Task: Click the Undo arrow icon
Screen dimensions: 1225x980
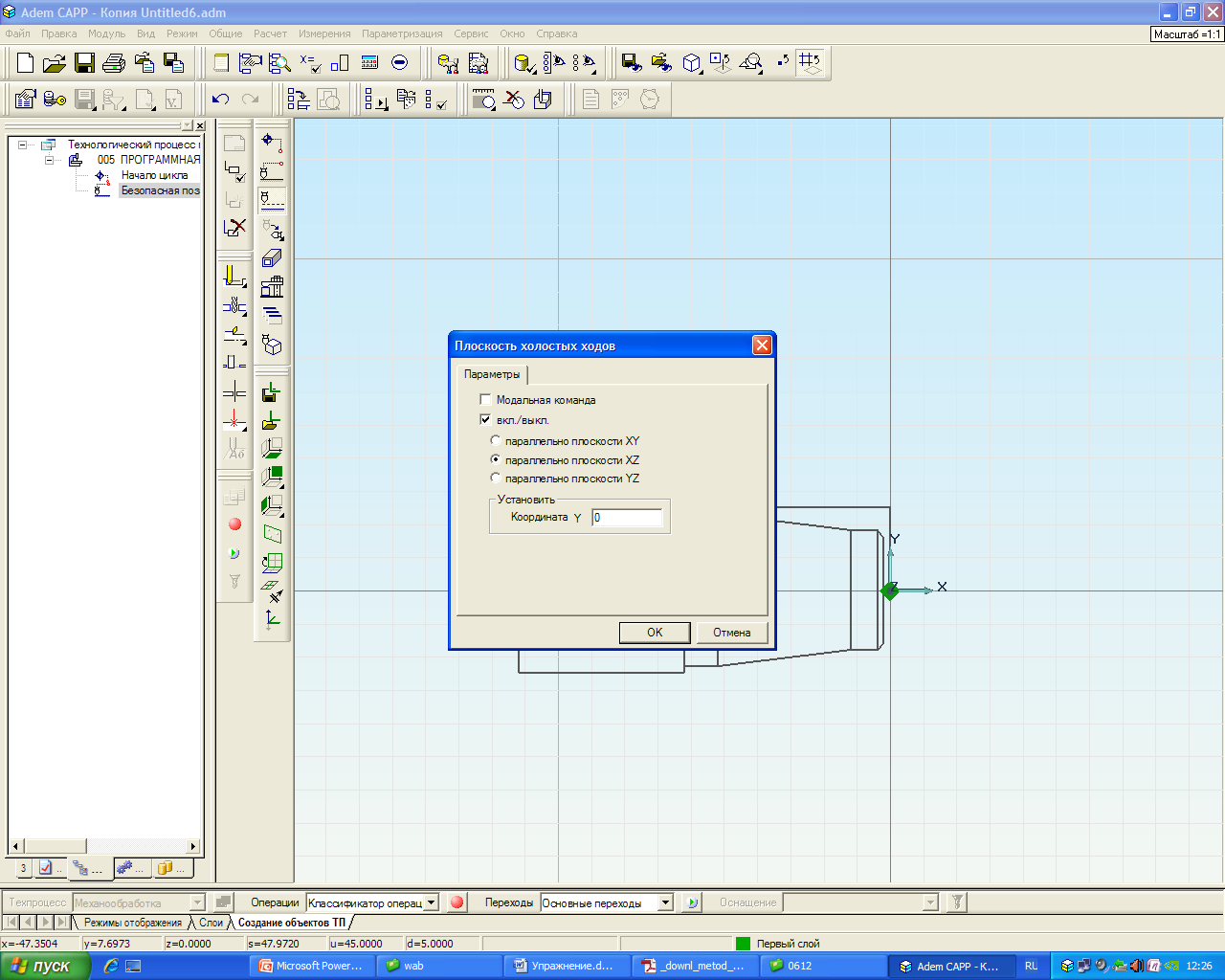Action: [221, 100]
